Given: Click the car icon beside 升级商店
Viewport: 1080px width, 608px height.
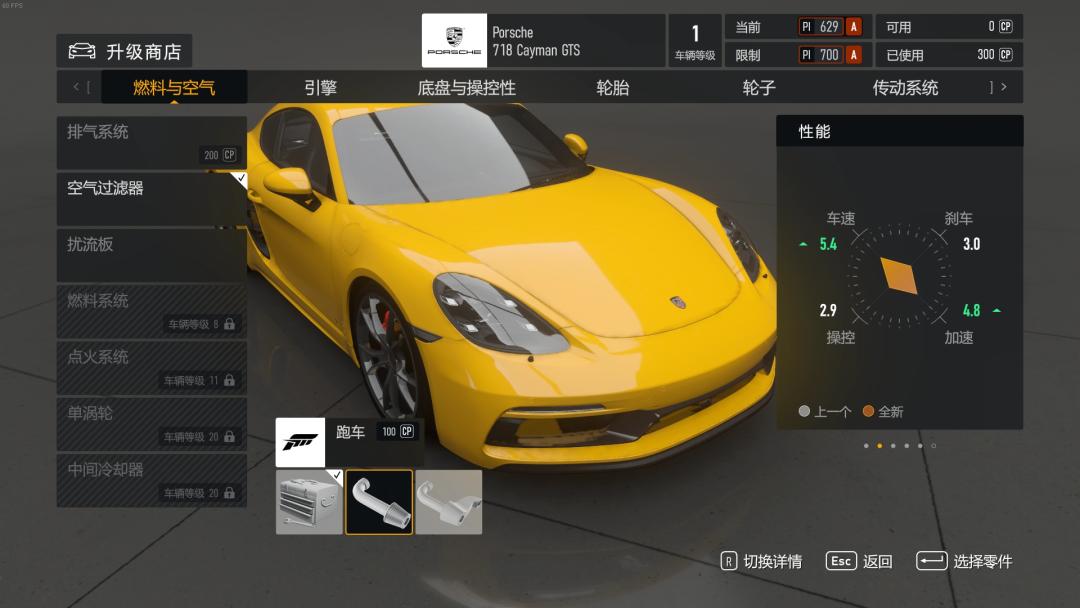Looking at the screenshot, I should (82, 51).
